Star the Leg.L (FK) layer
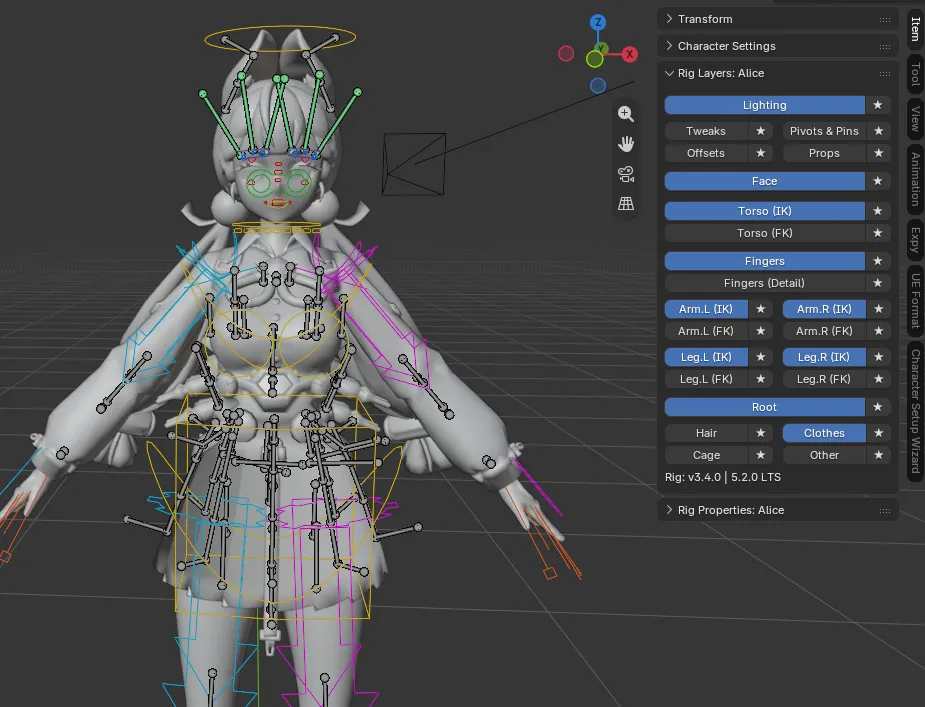Viewport: 925px width, 707px height. pos(760,379)
